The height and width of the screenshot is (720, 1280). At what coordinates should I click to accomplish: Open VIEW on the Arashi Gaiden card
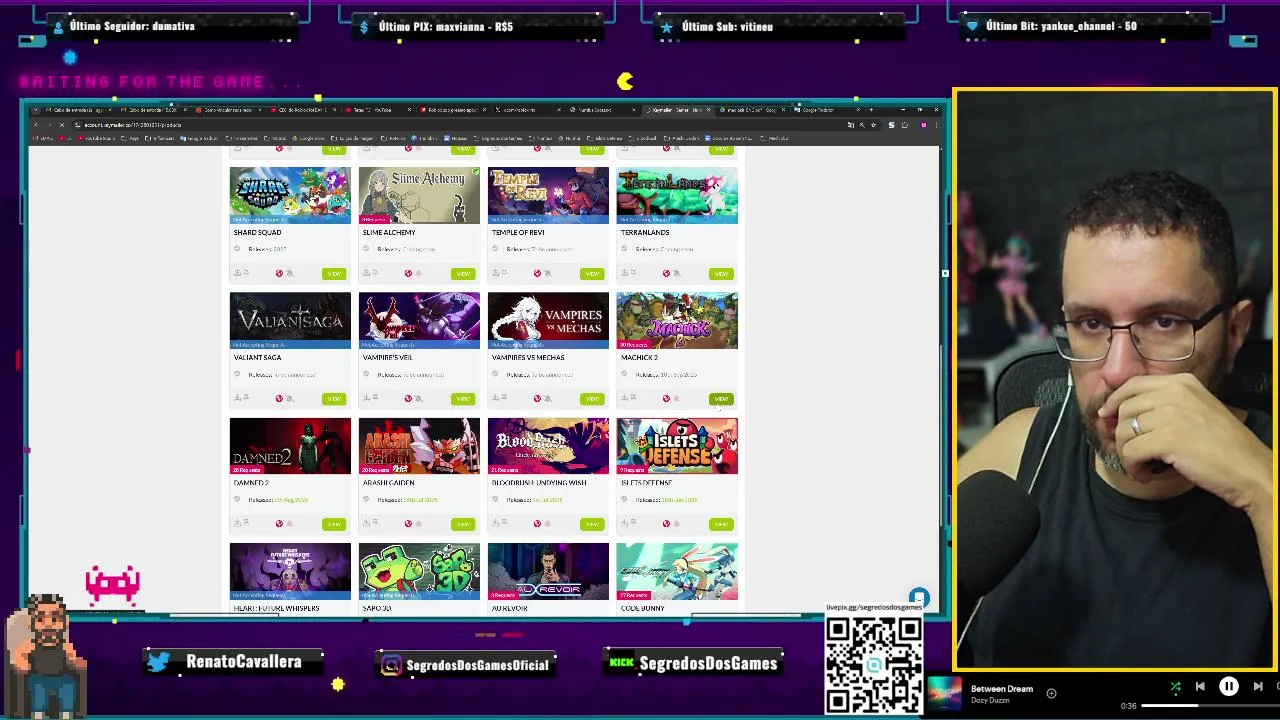[462, 524]
